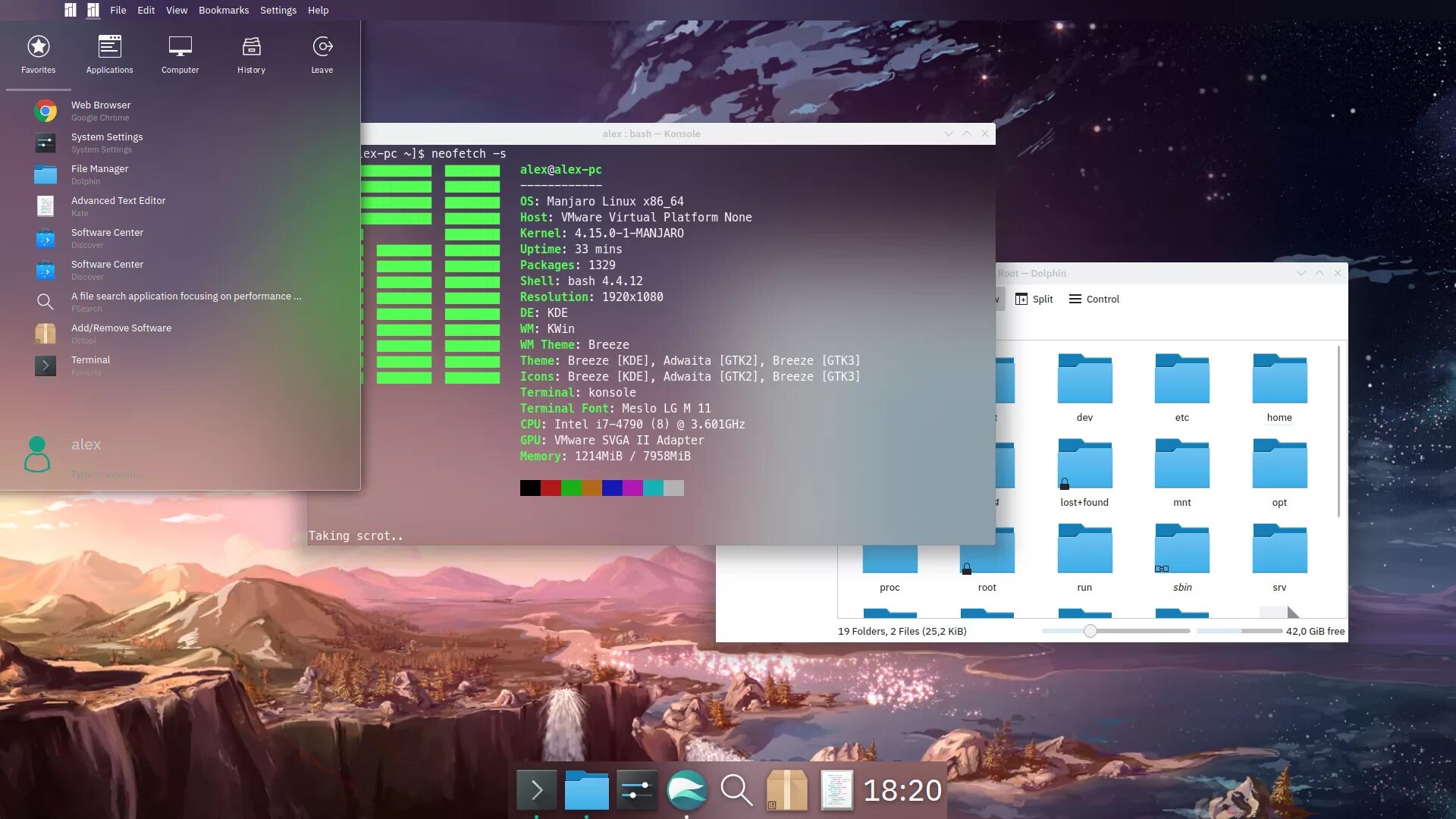Open Discover Software Center from favorites
This screenshot has width=1456, height=819.
pyautogui.click(x=107, y=238)
